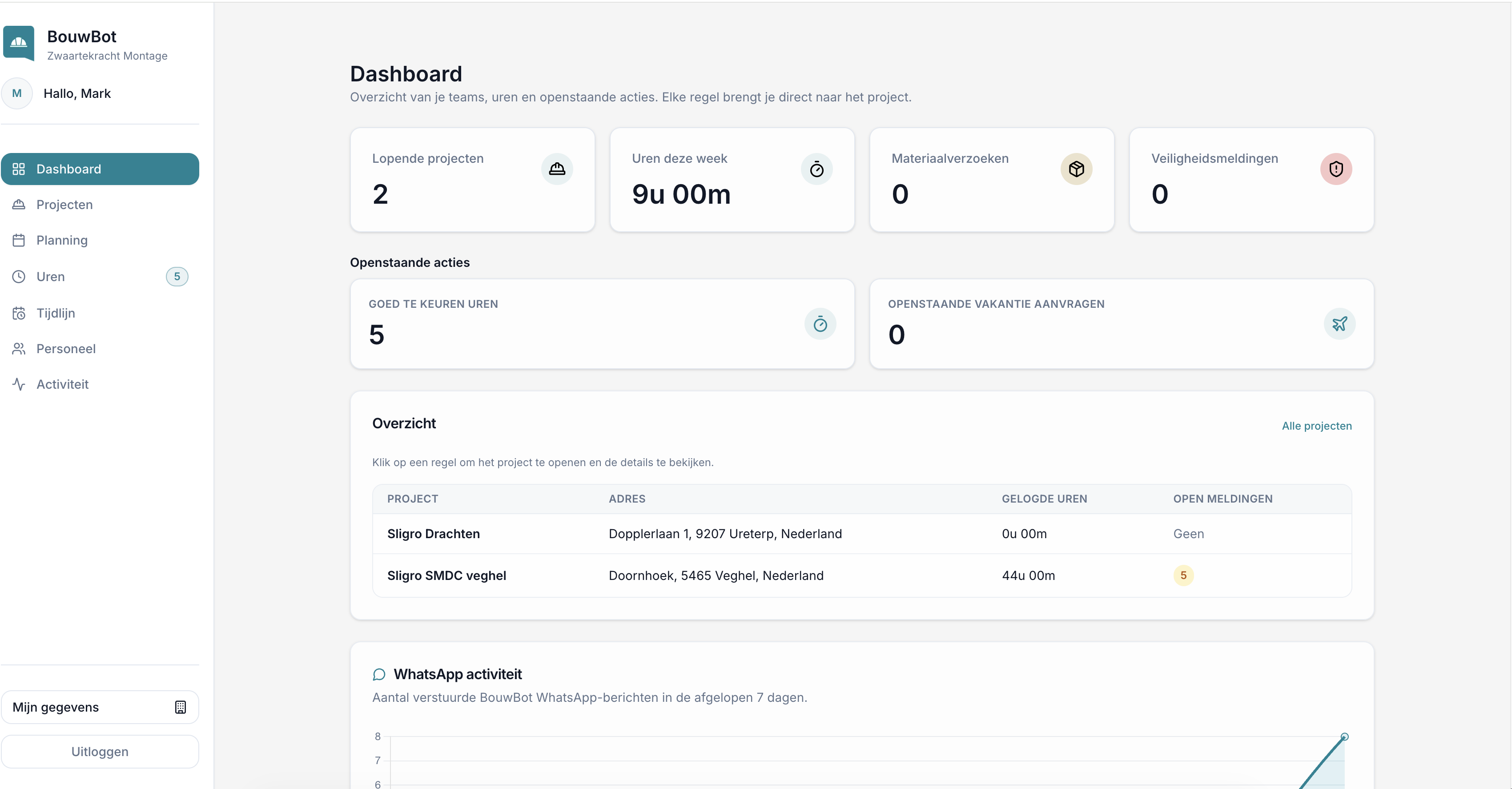Go to Planning in the sidebar
This screenshot has height=789, width=1512.
[x=62, y=241]
